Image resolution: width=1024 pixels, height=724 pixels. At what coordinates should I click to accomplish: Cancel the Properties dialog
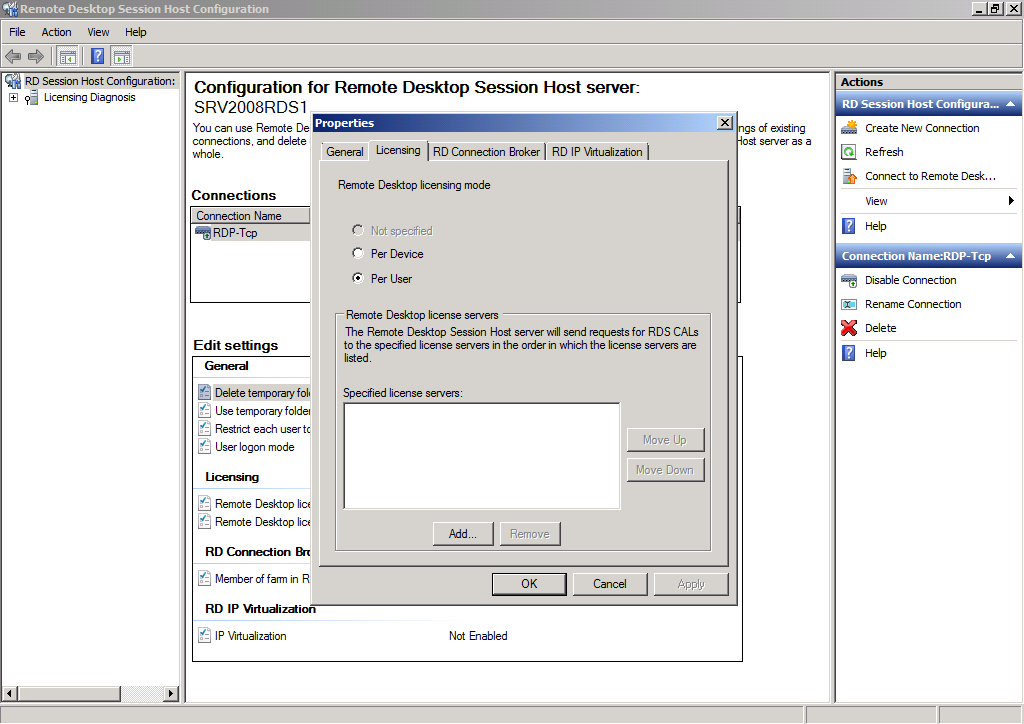610,584
